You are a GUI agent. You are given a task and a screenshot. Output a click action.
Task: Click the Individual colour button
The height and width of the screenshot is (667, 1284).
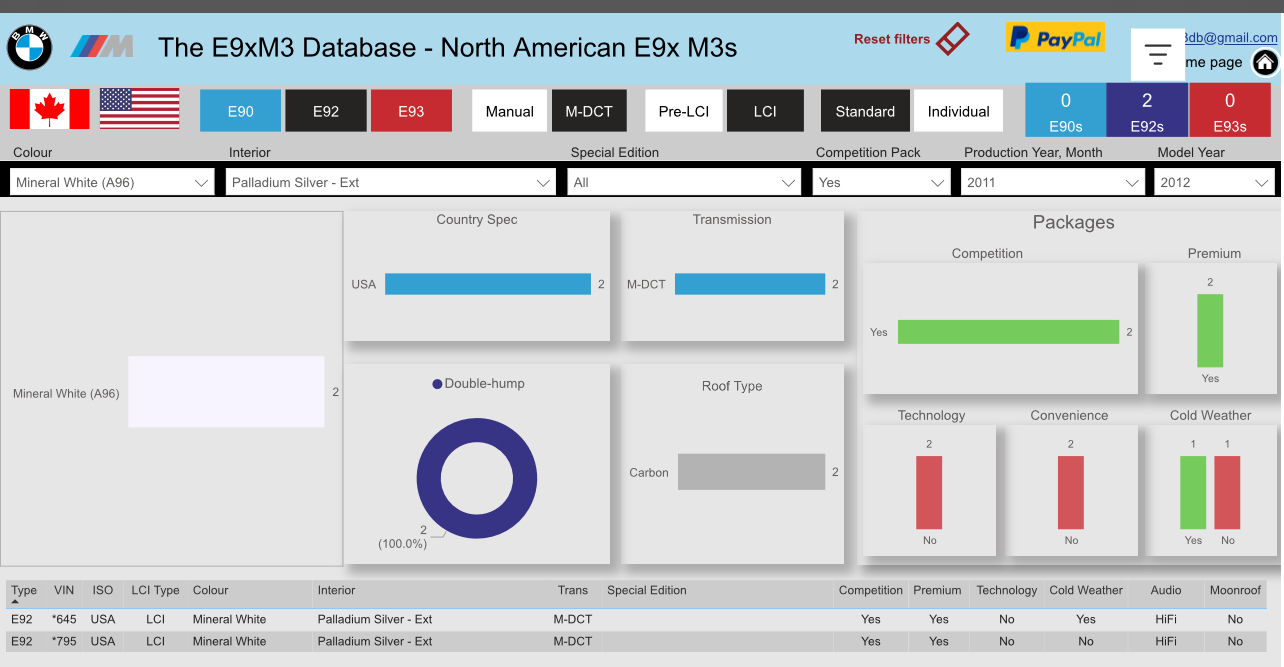[958, 111]
